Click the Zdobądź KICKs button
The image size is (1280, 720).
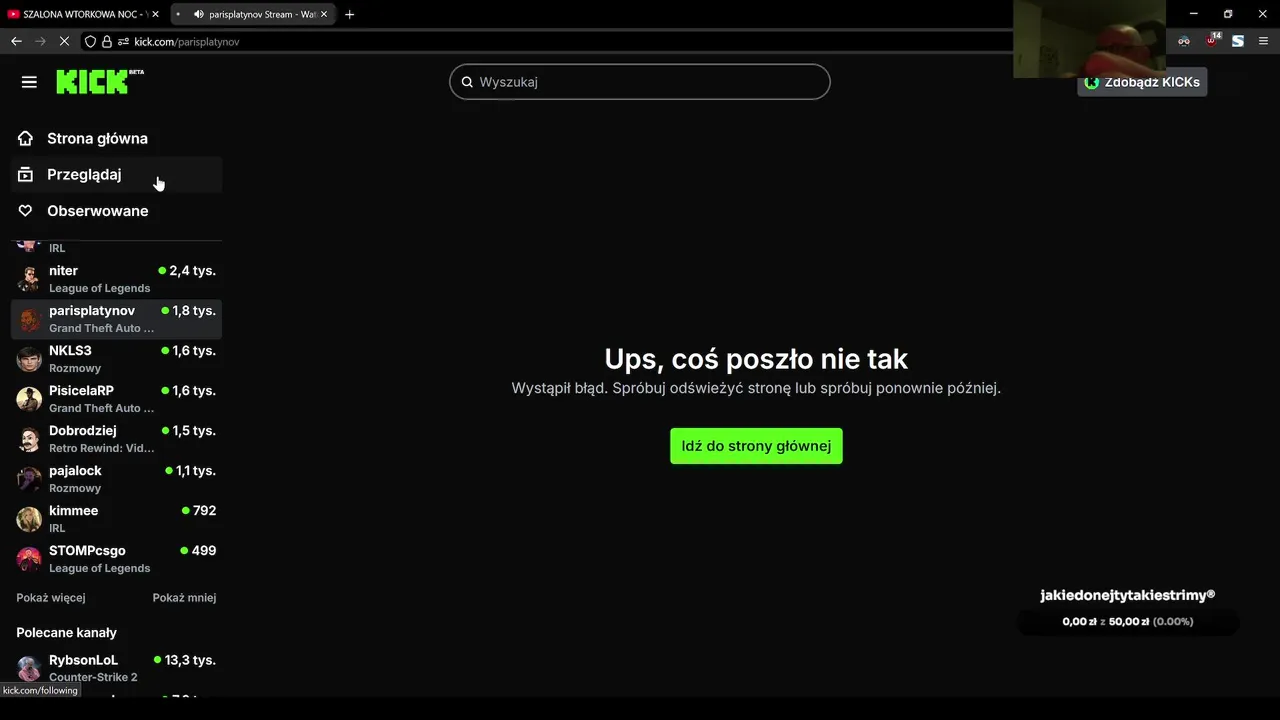(1142, 82)
